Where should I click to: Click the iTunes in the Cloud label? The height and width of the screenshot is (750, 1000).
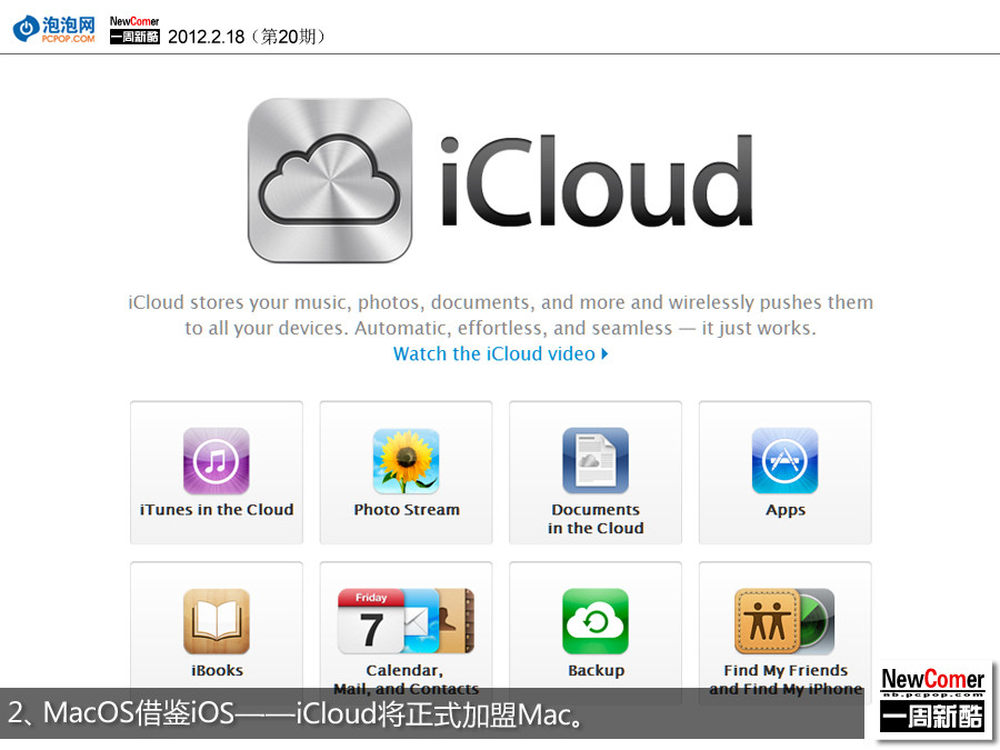click(217, 510)
